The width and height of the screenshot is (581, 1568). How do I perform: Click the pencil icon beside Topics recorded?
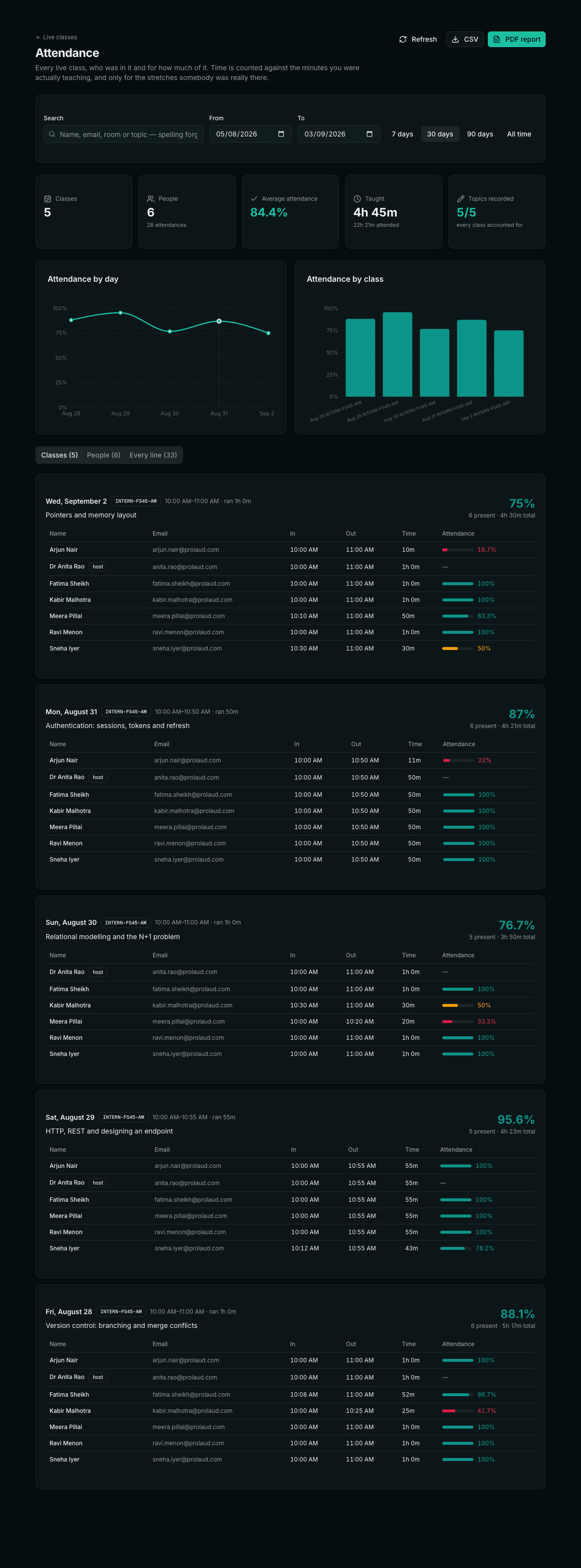click(461, 199)
